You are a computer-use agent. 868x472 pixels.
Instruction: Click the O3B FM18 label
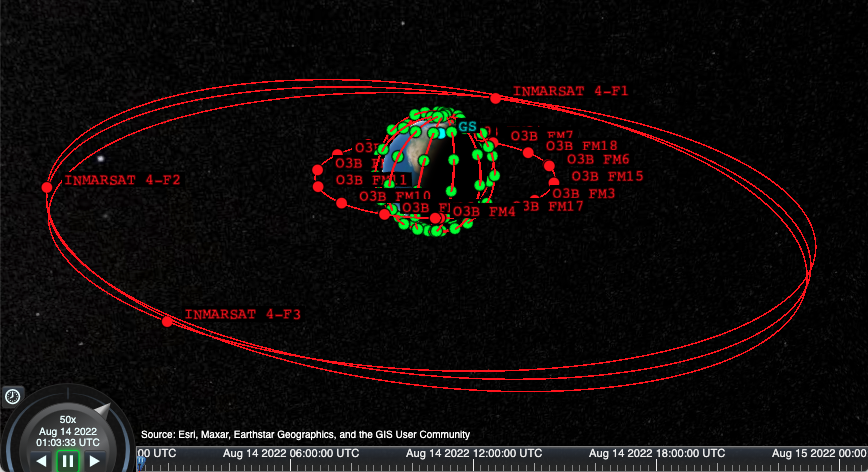(581, 146)
